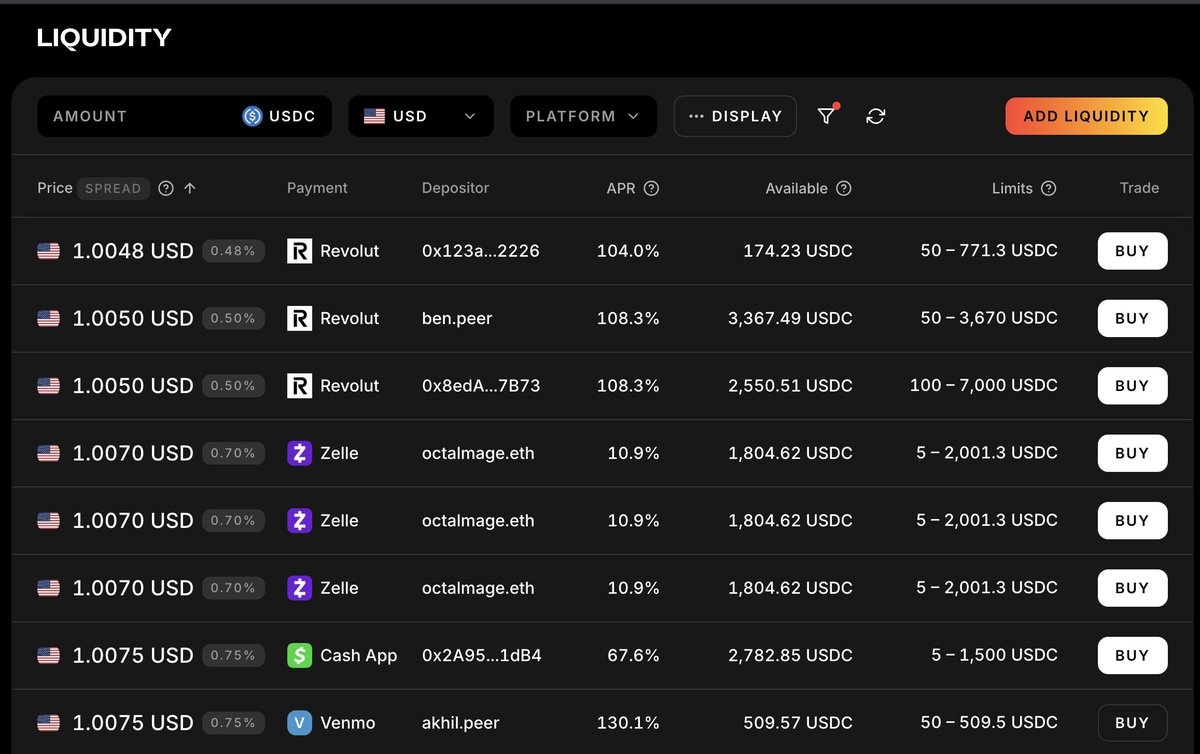This screenshot has width=1200, height=754.
Task: Open the DISPLAY options menu
Action: click(x=735, y=116)
